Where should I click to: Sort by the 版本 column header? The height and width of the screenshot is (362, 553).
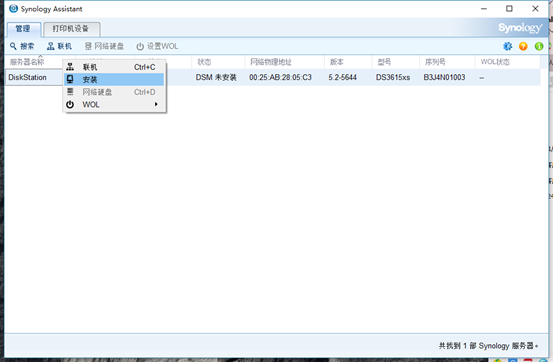click(348, 62)
